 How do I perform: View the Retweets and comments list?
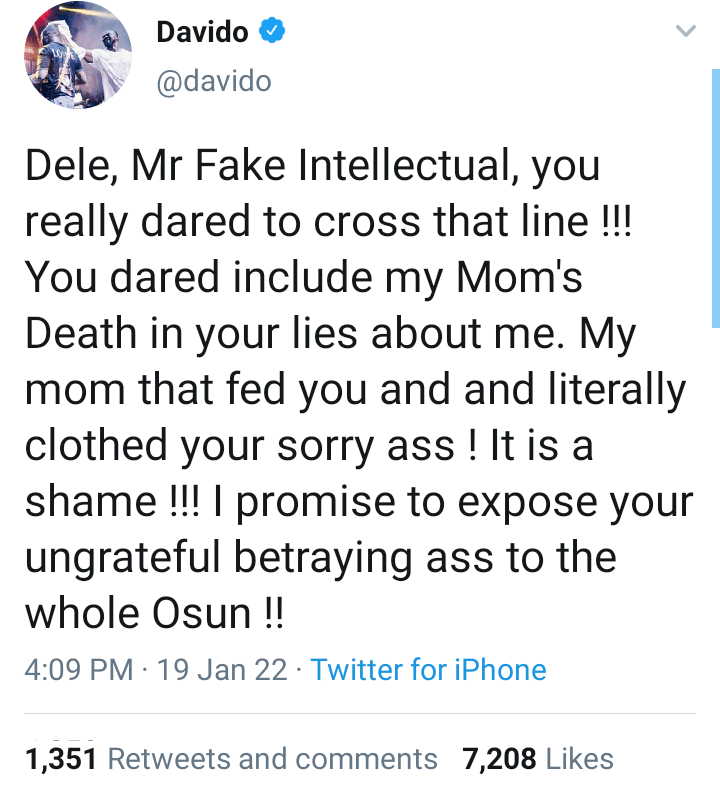tap(272, 759)
